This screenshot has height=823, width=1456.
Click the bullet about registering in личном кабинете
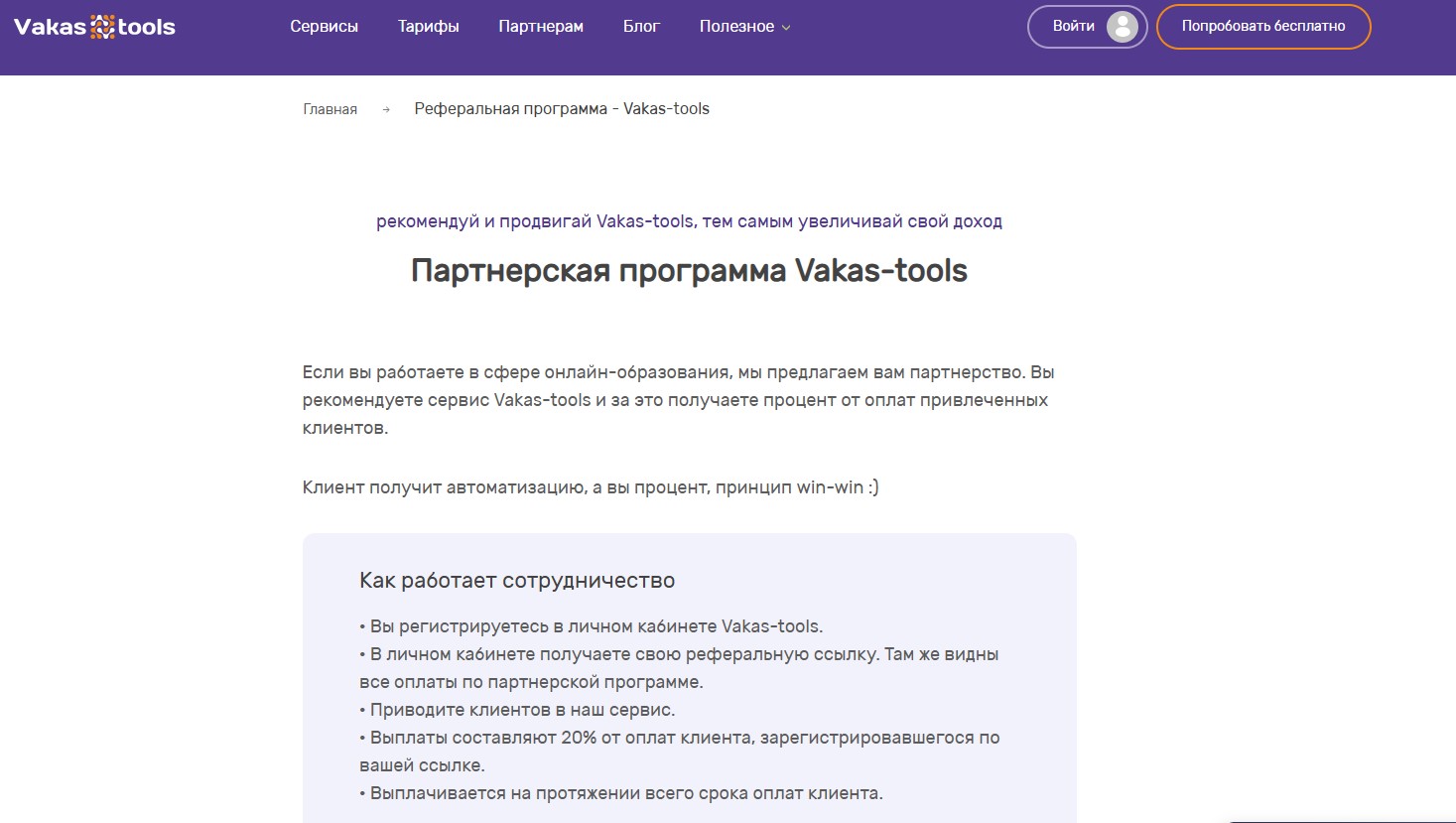[591, 626]
